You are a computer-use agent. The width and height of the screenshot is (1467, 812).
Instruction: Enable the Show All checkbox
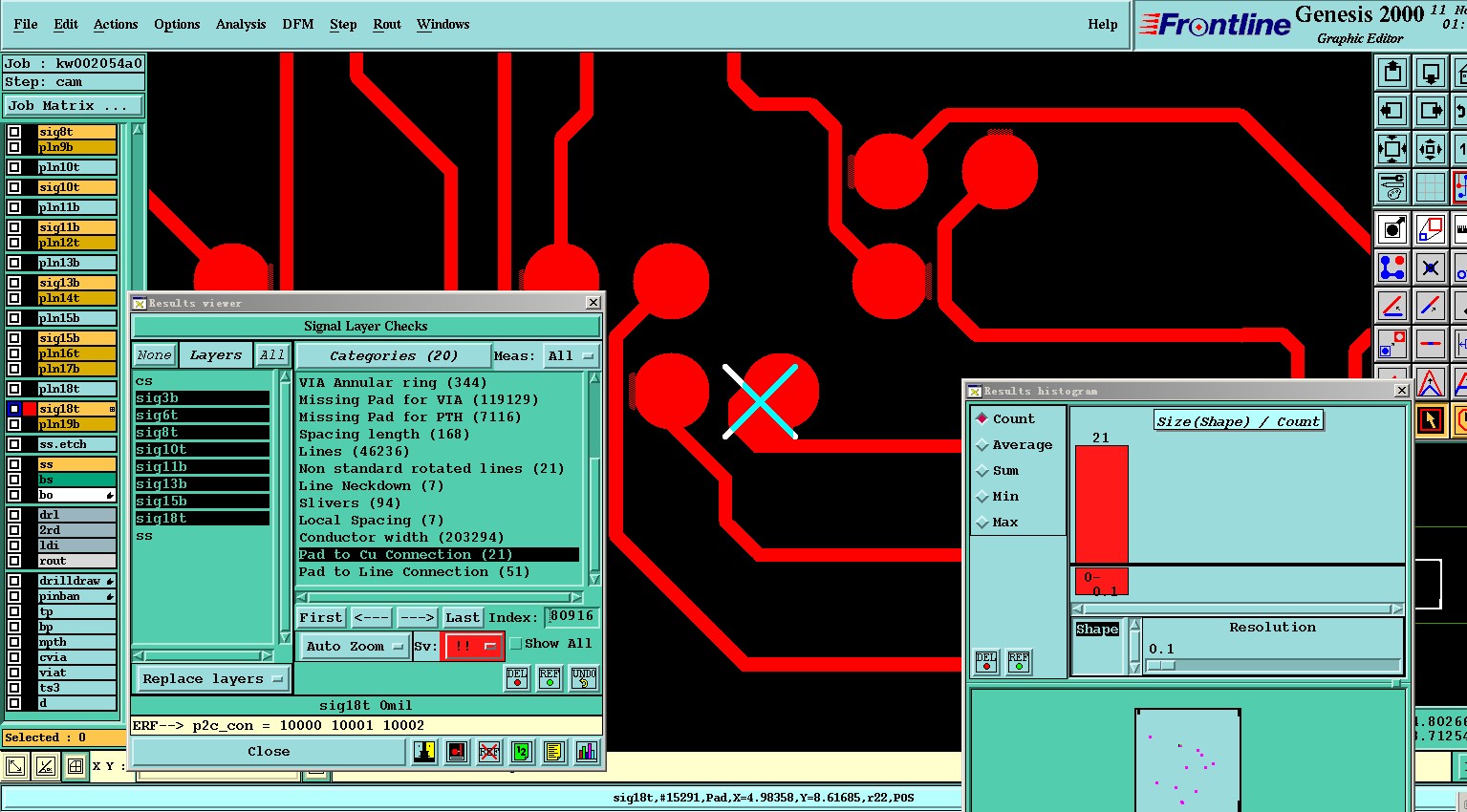pos(516,644)
